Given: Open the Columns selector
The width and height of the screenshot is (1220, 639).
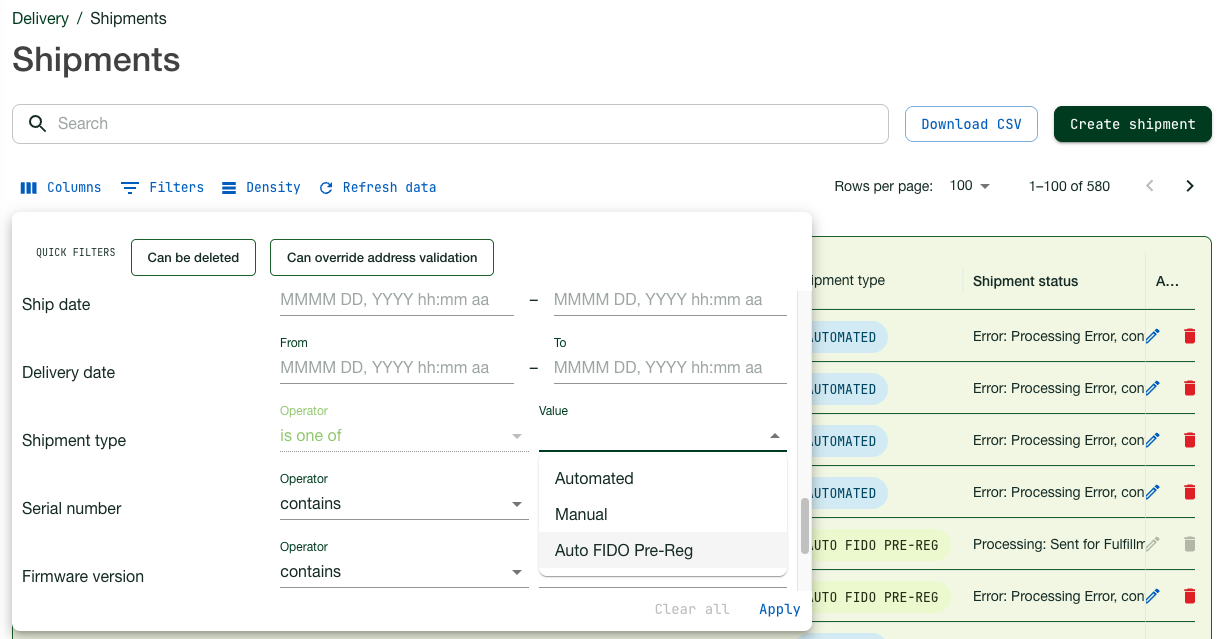Looking at the screenshot, I should (x=61, y=187).
